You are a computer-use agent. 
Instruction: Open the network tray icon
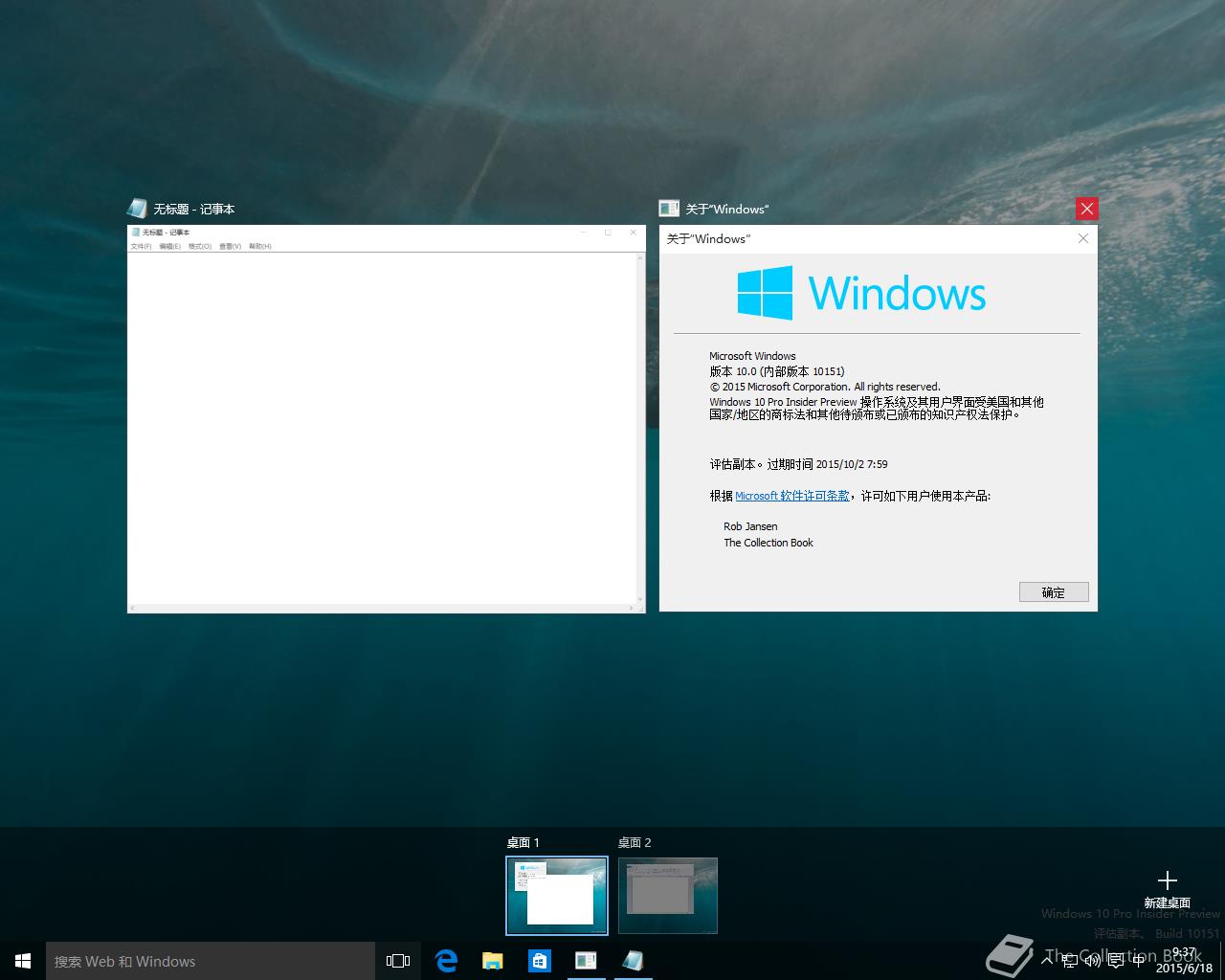(1070, 960)
